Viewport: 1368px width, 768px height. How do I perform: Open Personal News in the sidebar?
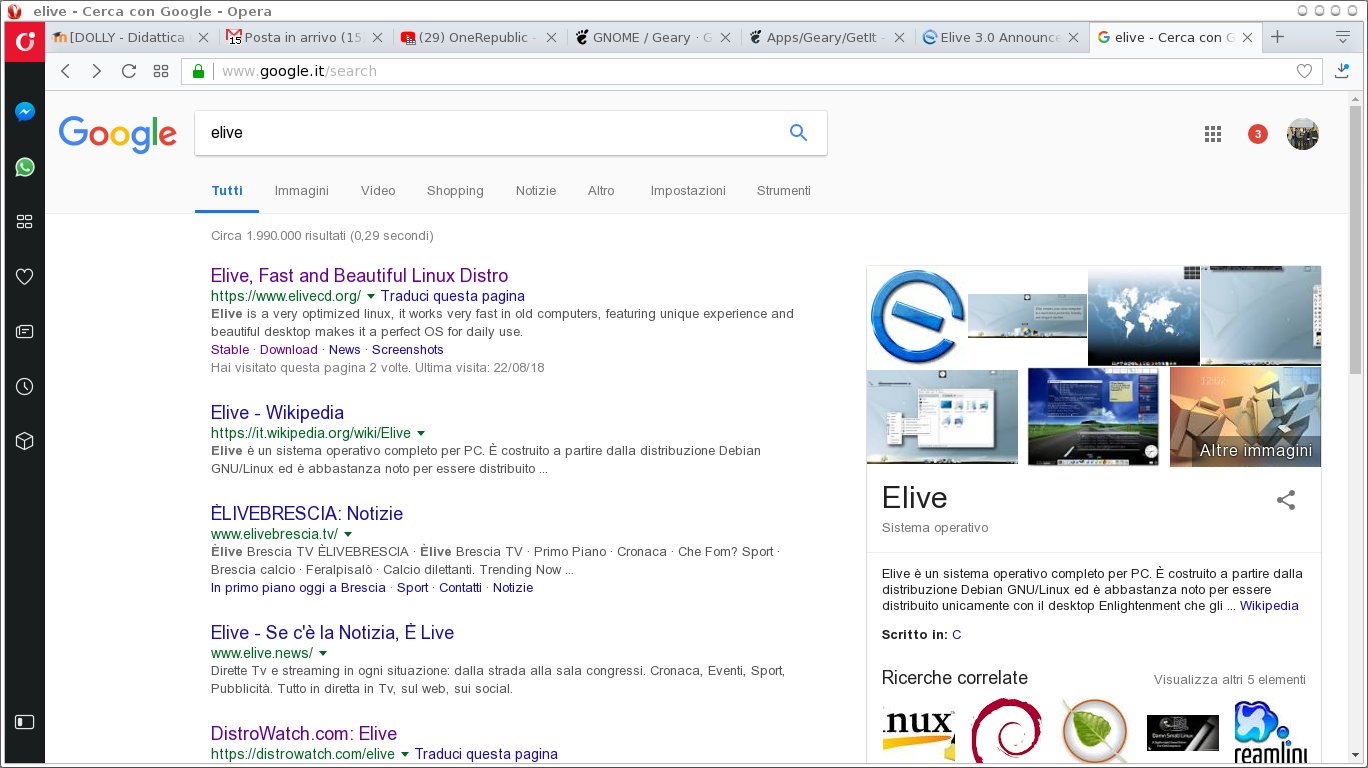pos(25,331)
